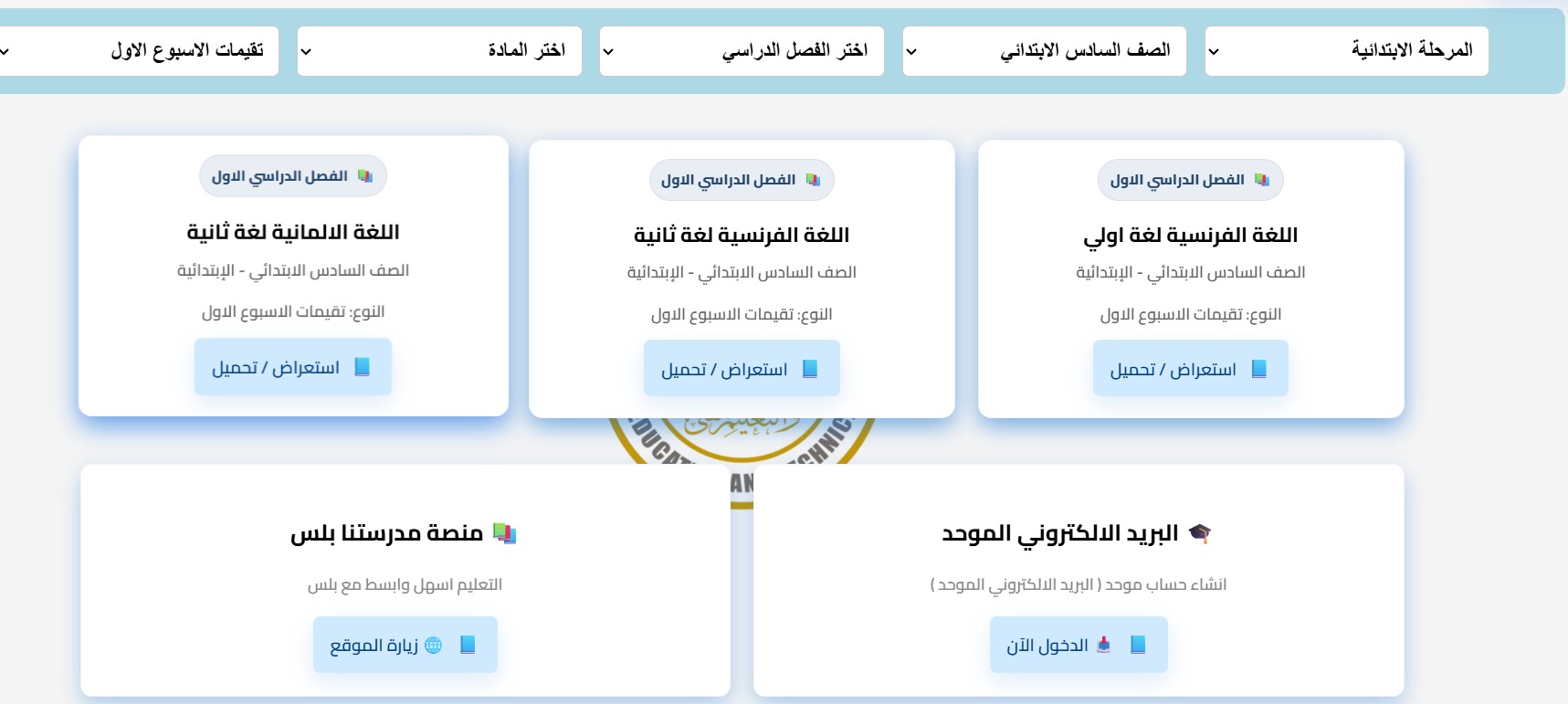
Task: Click the book icon on German language card button
Action: (362, 367)
